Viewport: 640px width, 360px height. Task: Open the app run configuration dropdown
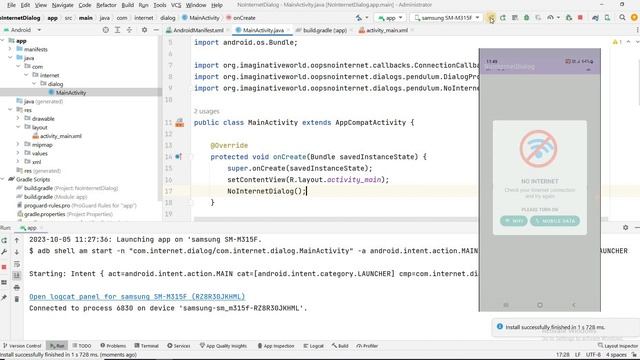pyautogui.click(x=391, y=18)
